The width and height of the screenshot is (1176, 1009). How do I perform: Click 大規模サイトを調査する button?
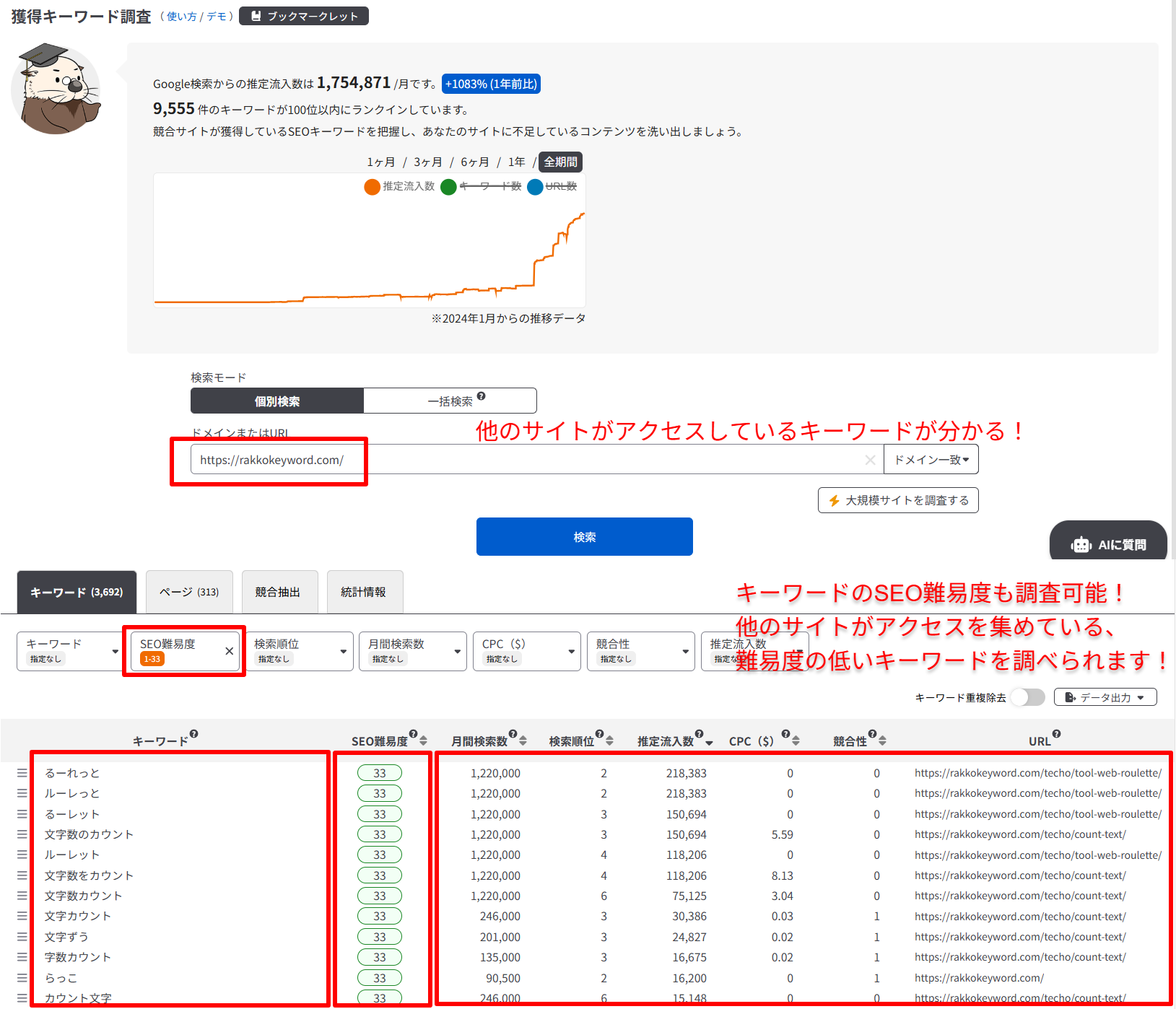click(897, 500)
